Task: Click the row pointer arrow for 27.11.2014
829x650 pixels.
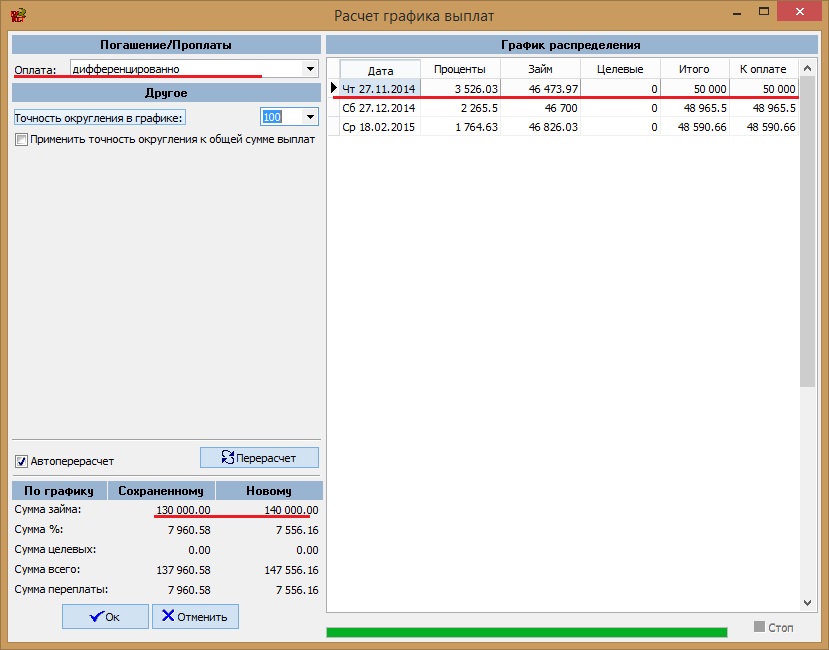Action: pos(334,89)
